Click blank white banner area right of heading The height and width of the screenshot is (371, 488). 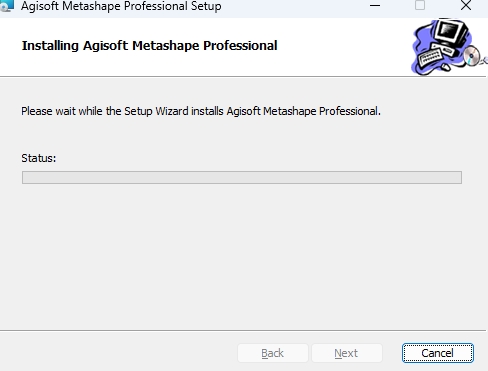(x=343, y=46)
